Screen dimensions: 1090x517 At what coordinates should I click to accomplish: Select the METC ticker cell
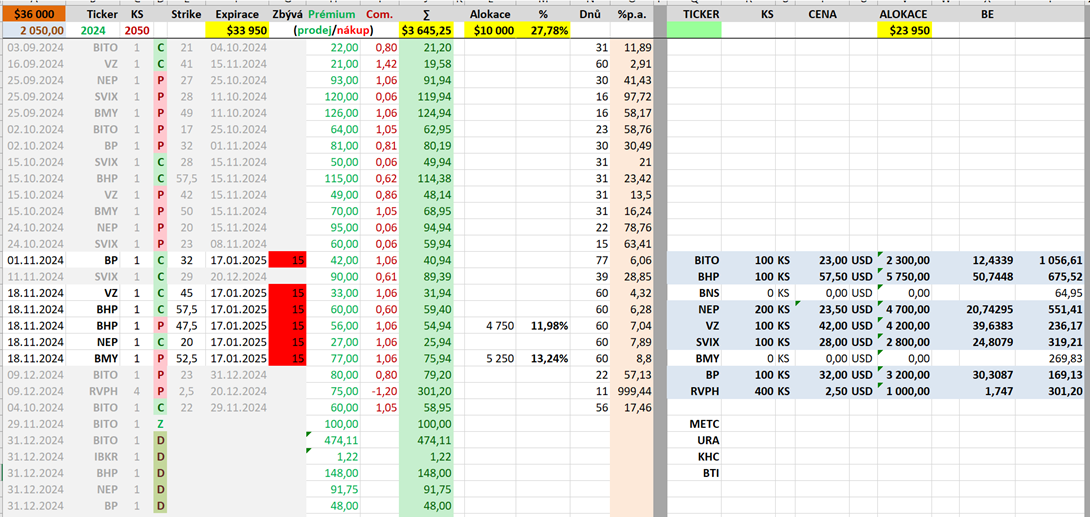(x=705, y=424)
